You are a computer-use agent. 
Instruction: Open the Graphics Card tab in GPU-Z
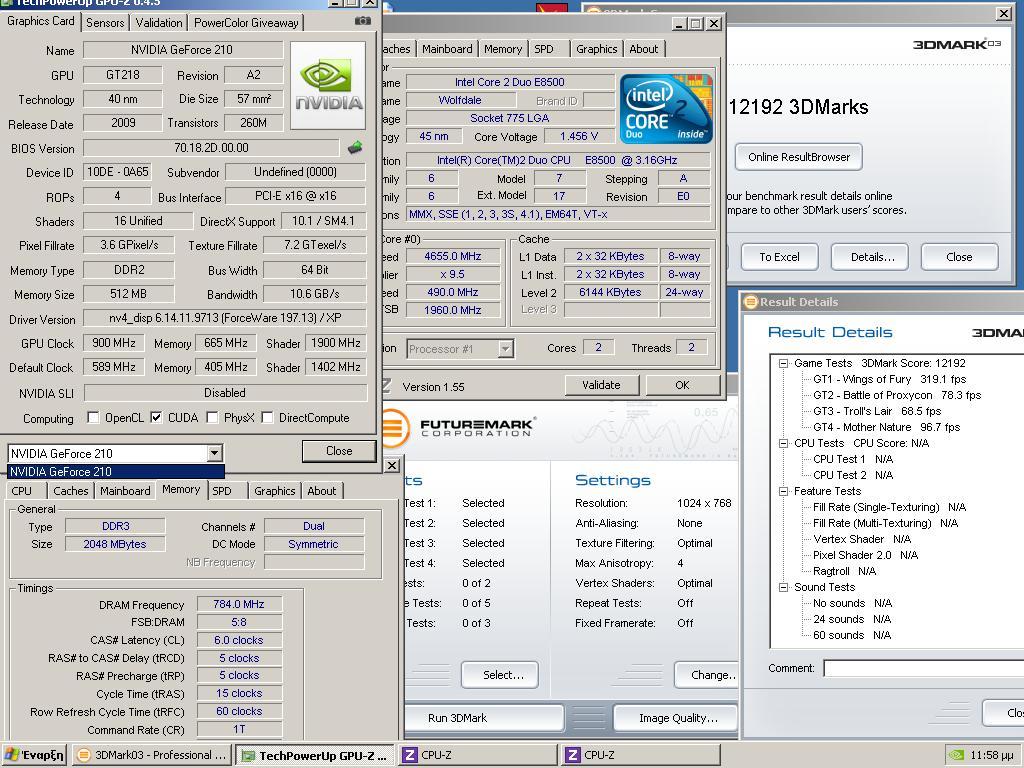point(40,22)
